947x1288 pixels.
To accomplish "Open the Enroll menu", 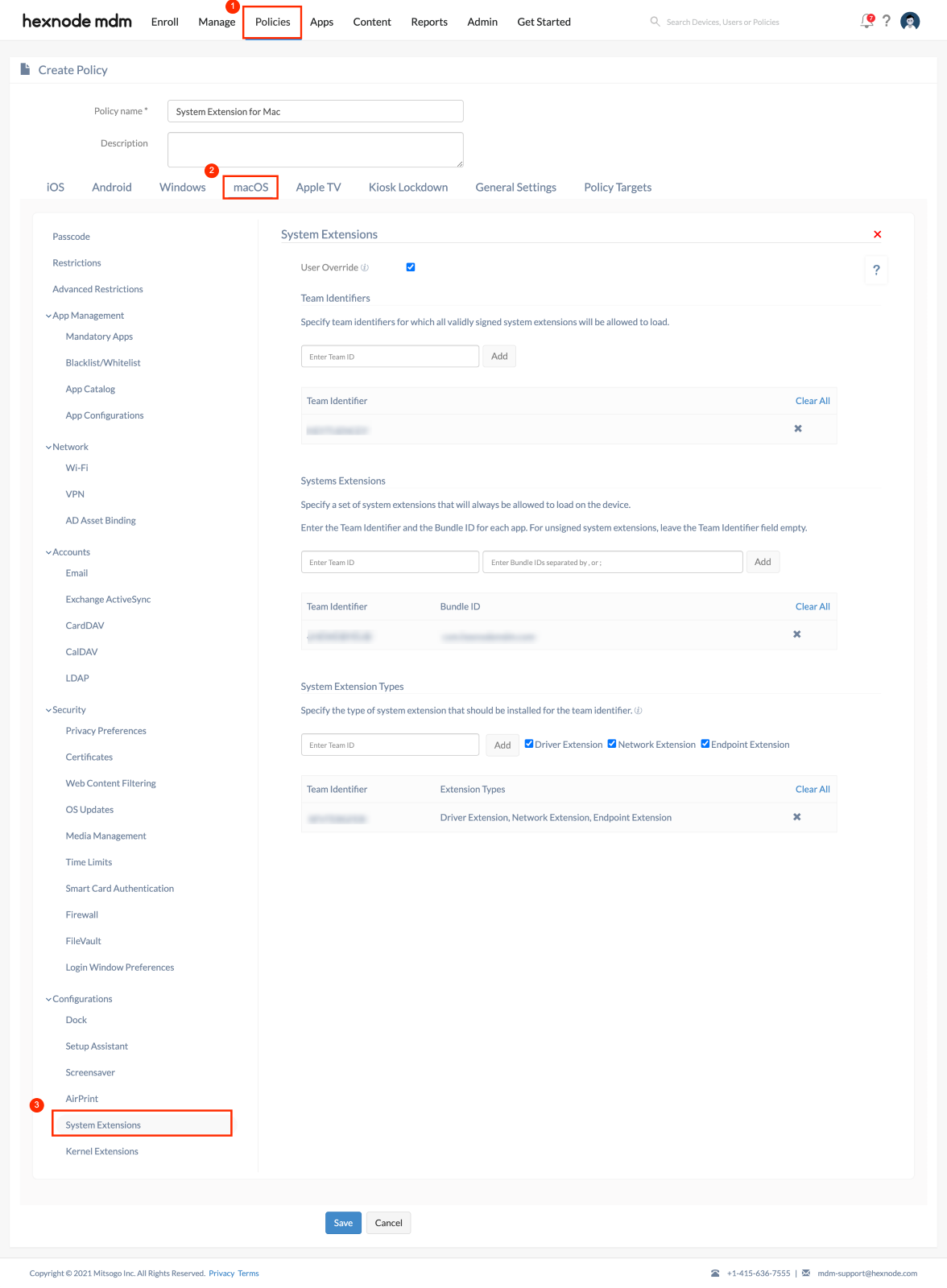I will pos(165,22).
